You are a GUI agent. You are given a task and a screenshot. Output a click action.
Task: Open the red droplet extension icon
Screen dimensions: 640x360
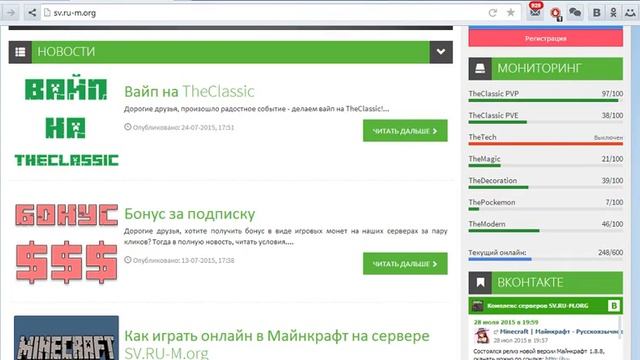pos(556,13)
